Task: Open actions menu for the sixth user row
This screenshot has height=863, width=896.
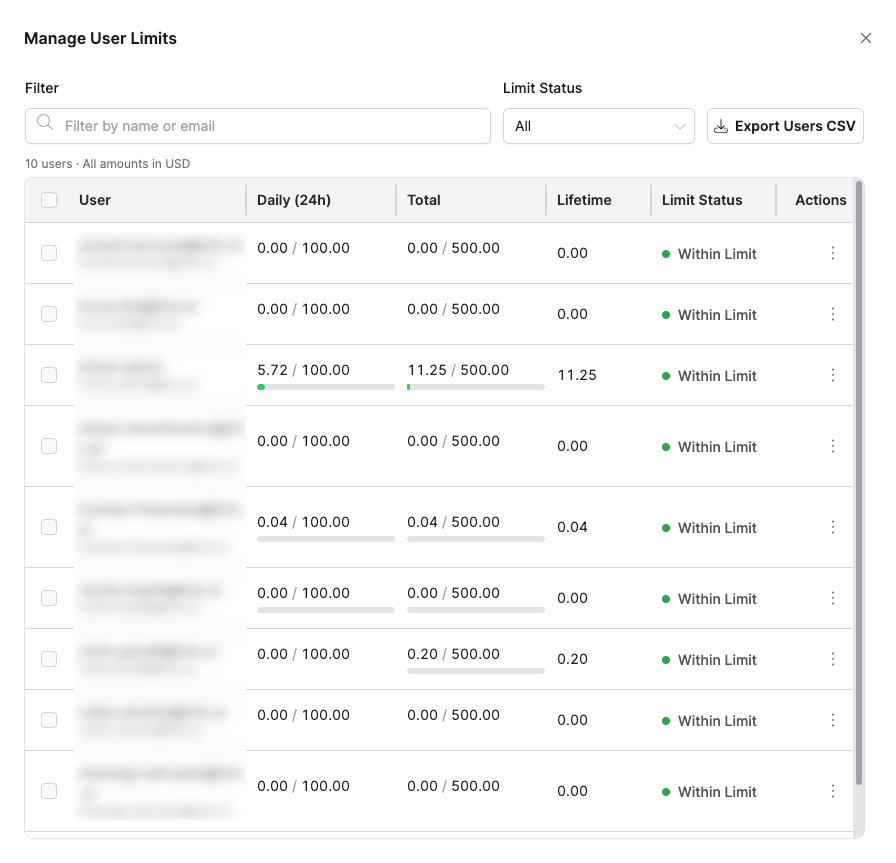Action: [833, 598]
